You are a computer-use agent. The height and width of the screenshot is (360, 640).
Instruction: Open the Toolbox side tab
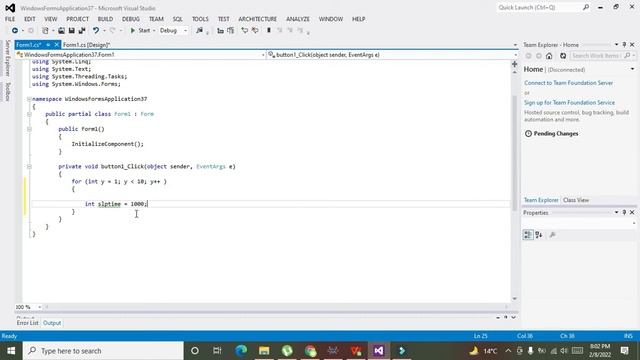(7, 91)
